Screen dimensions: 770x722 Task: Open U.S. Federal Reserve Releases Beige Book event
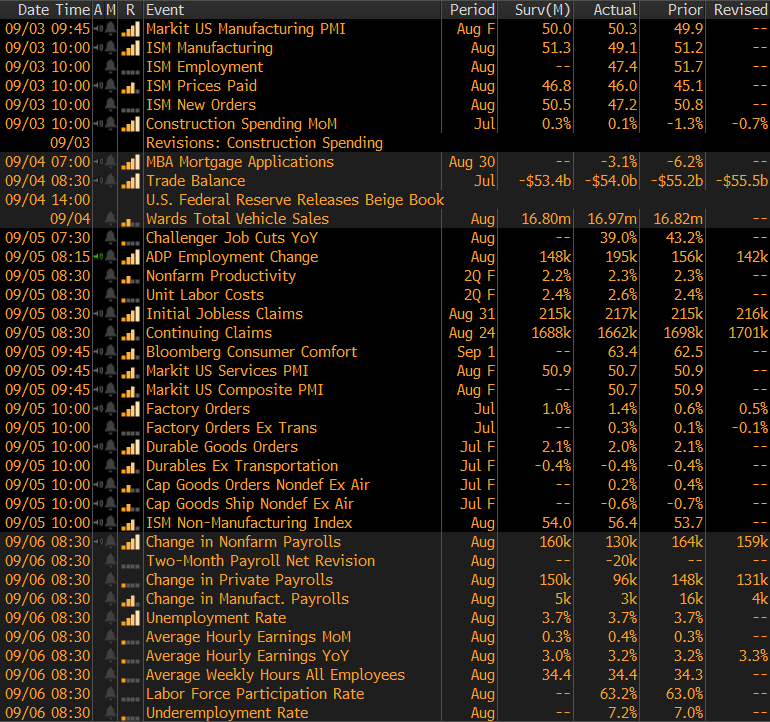[294, 200]
